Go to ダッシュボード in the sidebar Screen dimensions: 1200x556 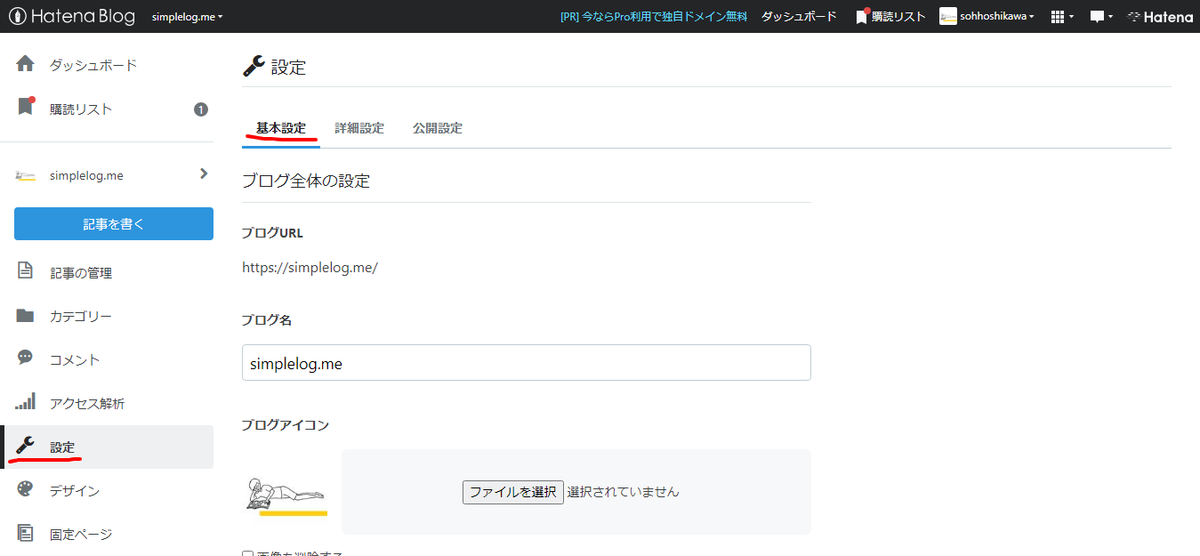tap(93, 65)
